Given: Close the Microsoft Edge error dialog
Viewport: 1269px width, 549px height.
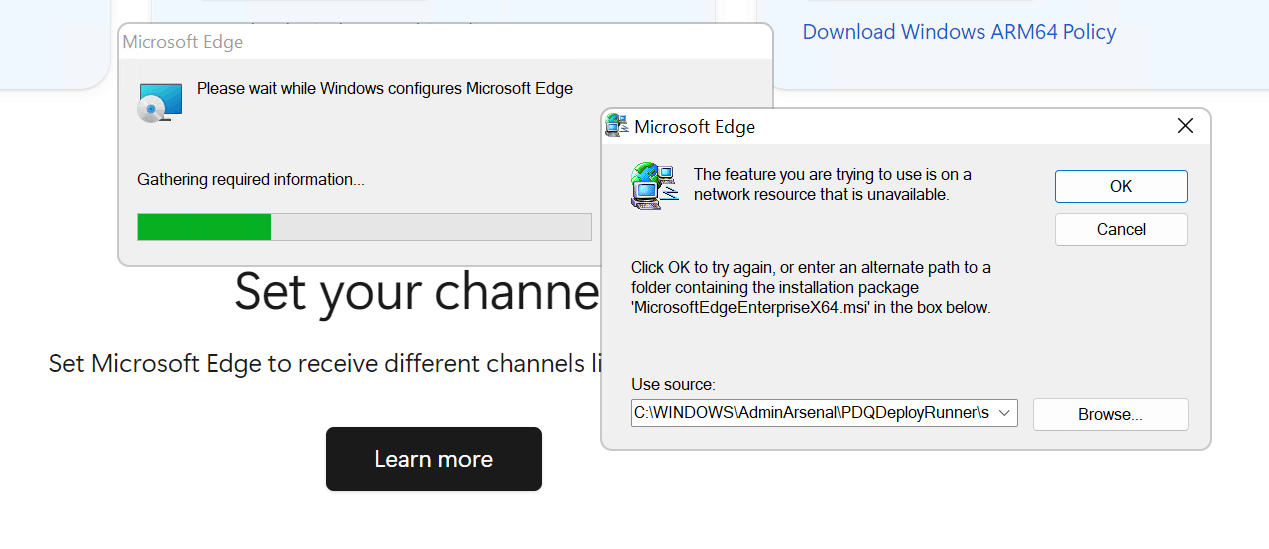Looking at the screenshot, I should coord(1185,126).
